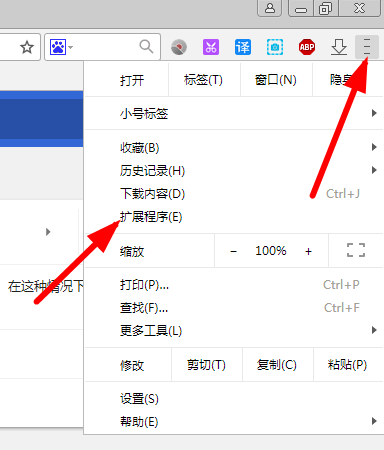384x450 pixels.
Task: Open 下载内容(D) menu item
Action: tap(234, 194)
